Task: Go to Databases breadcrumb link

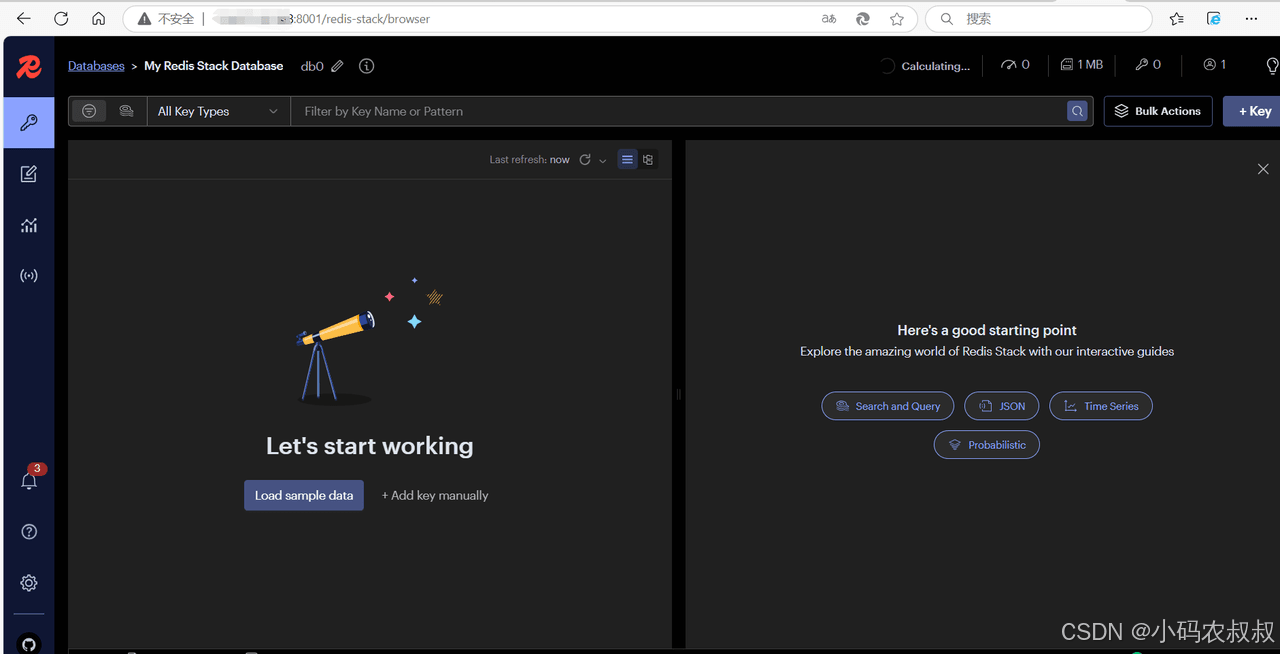Action: pos(96,66)
